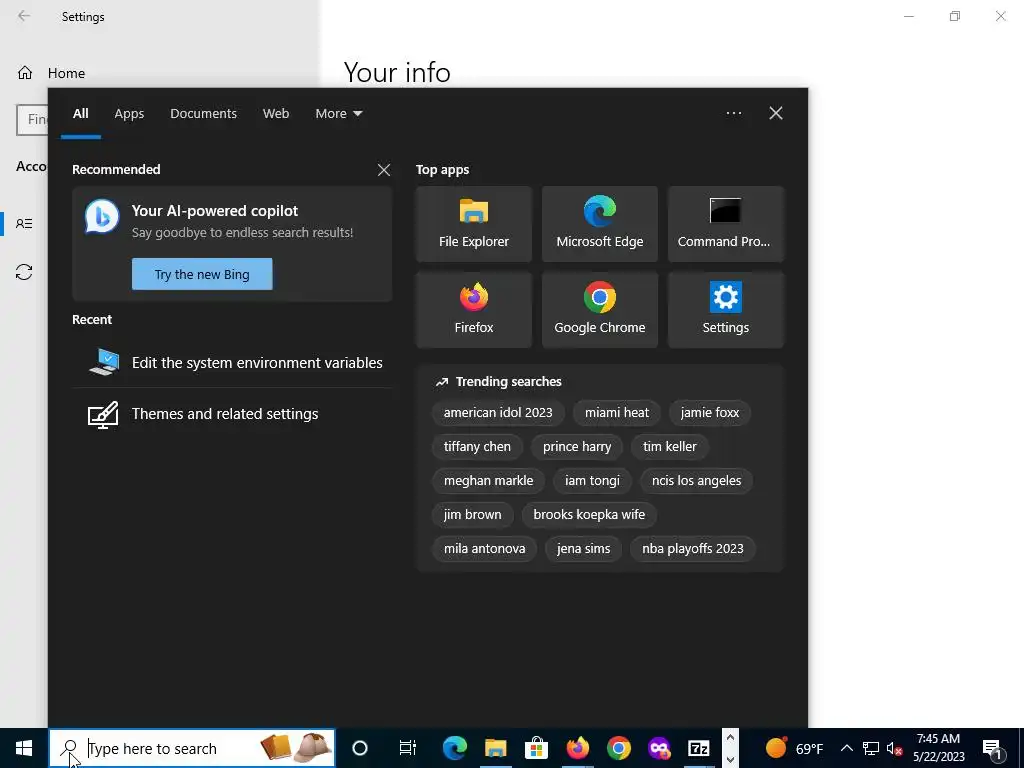Search trending american idol 2023

tap(498, 413)
